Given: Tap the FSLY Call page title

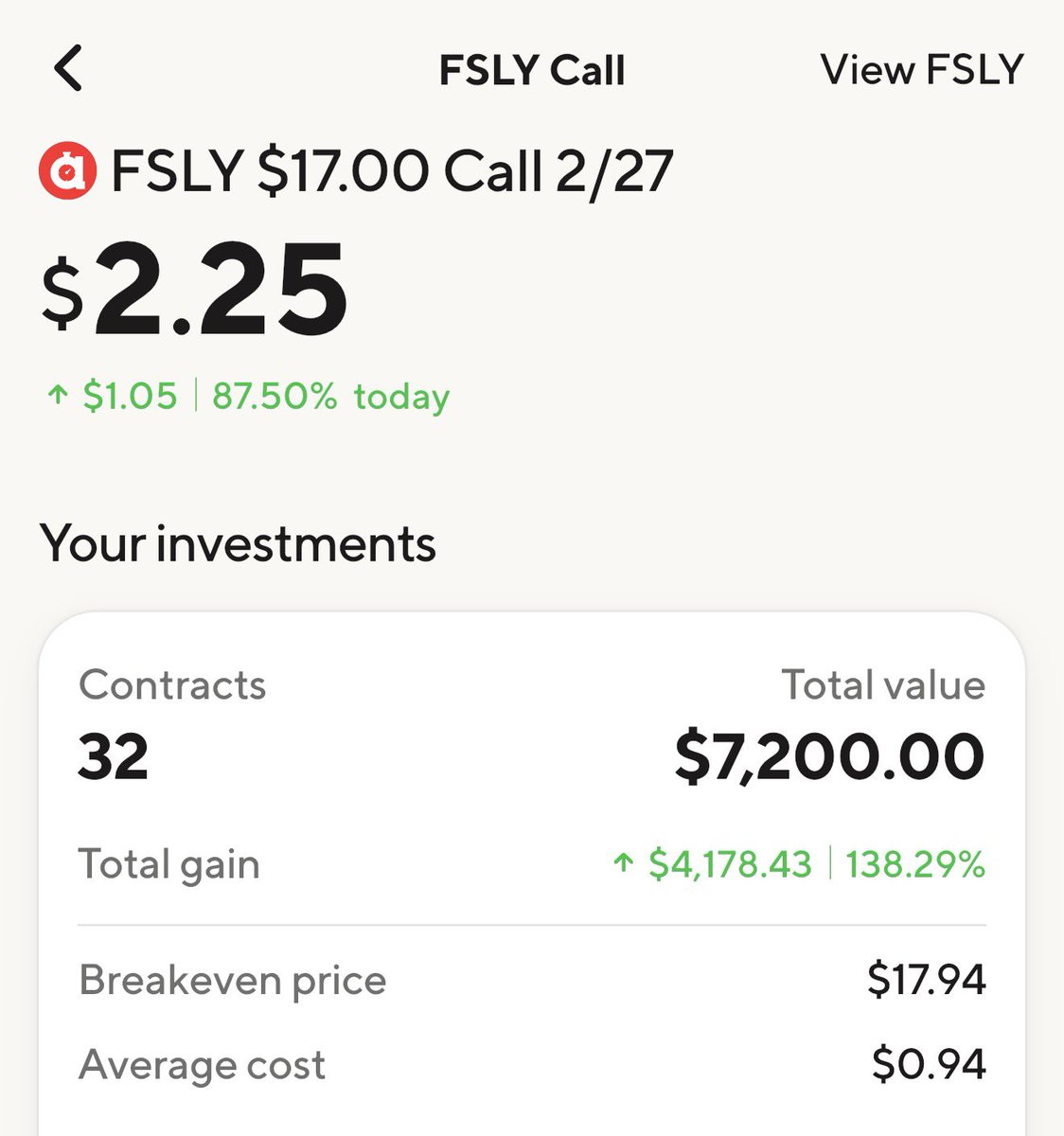Looking at the screenshot, I should pos(532,71).
